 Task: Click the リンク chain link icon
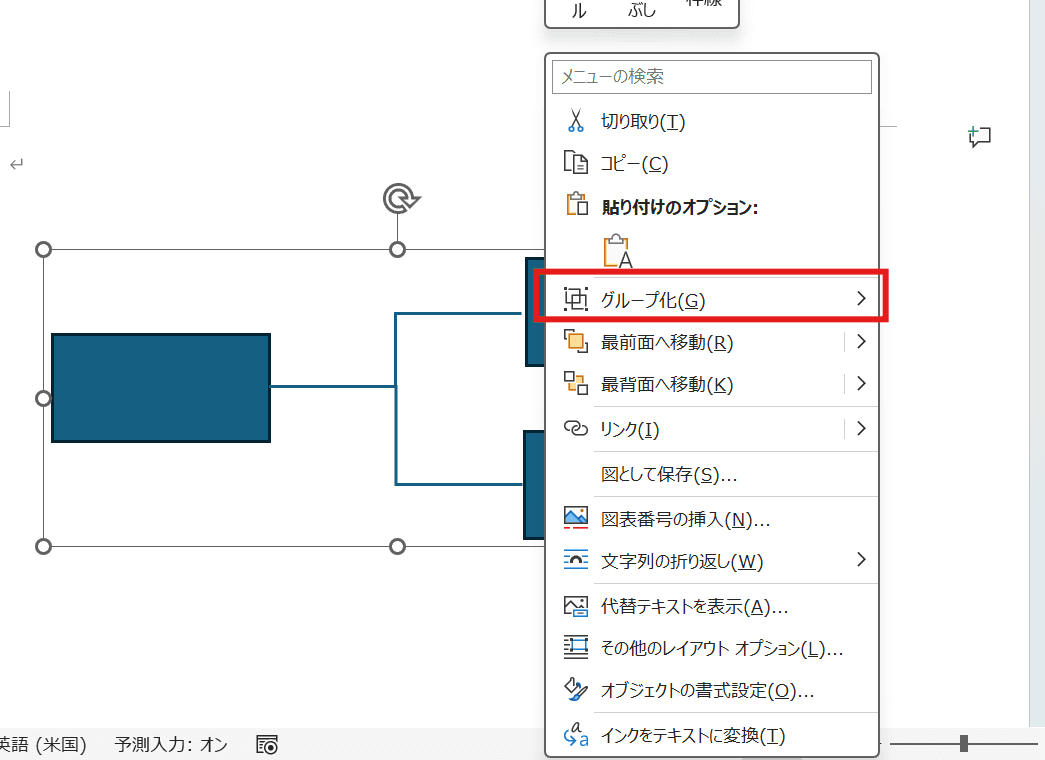tap(575, 429)
